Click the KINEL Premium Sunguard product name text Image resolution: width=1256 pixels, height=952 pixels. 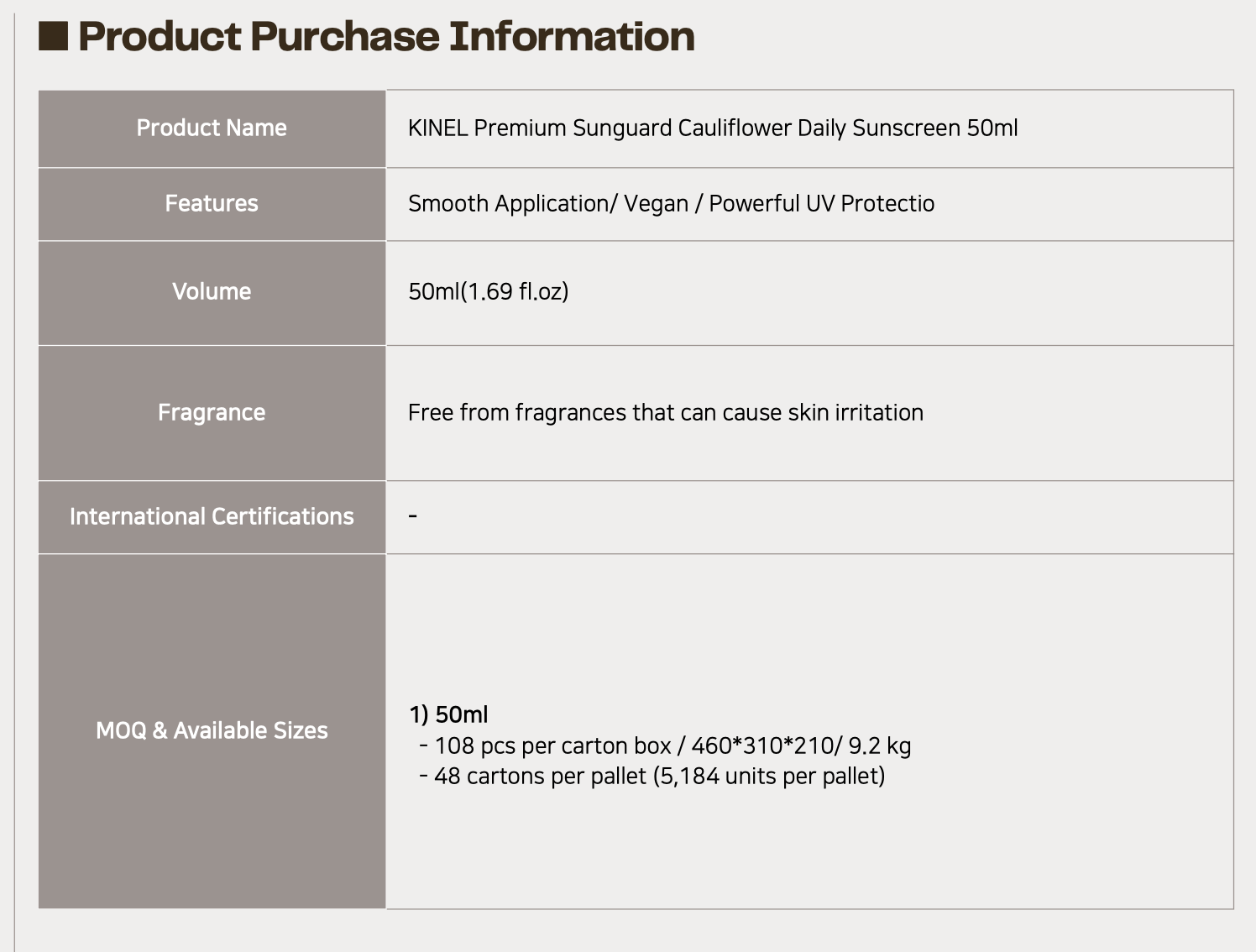pyautogui.click(x=713, y=128)
